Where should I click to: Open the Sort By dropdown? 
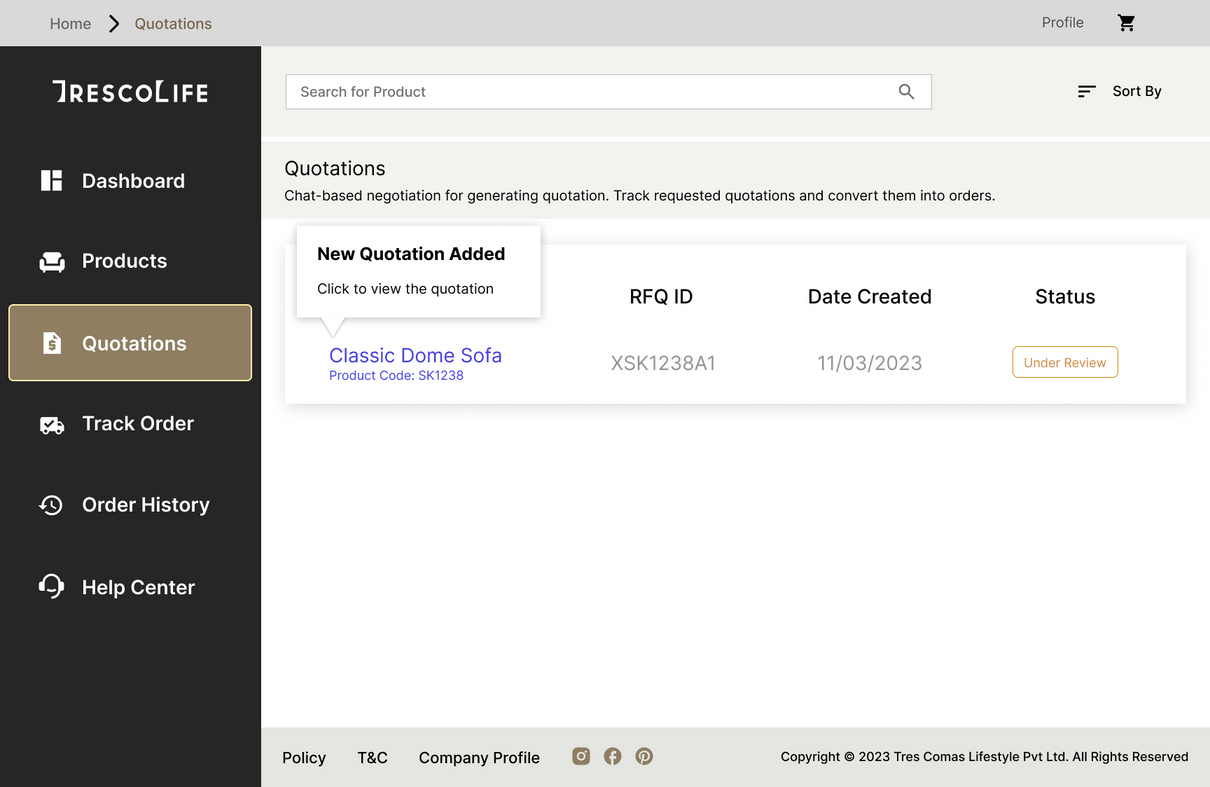point(1119,91)
